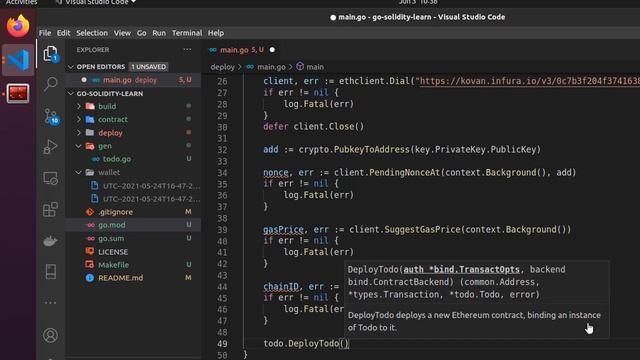The image size is (640, 360).
Task: Click the chainID variable on line 44
Action: pyautogui.click(x=281, y=287)
